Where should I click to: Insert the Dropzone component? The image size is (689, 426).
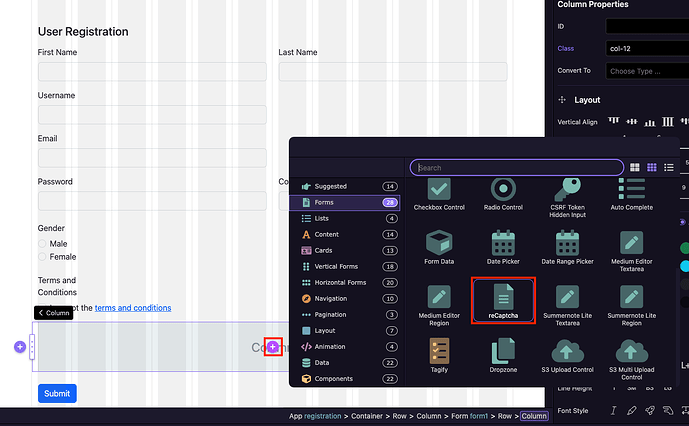503,356
